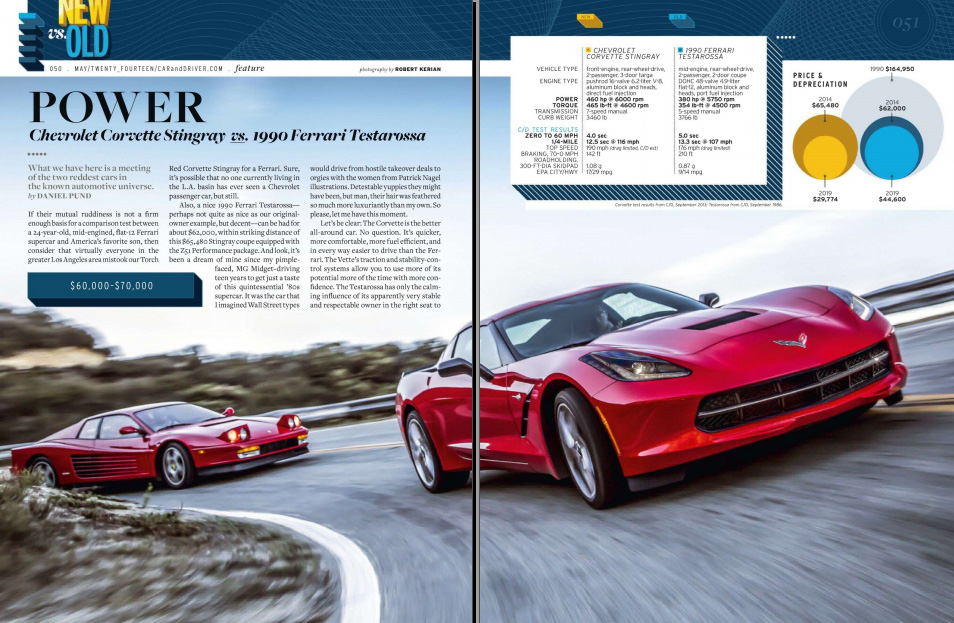The height and width of the screenshot is (623, 954).
Task: Click the page number 051
Action: pos(905,23)
